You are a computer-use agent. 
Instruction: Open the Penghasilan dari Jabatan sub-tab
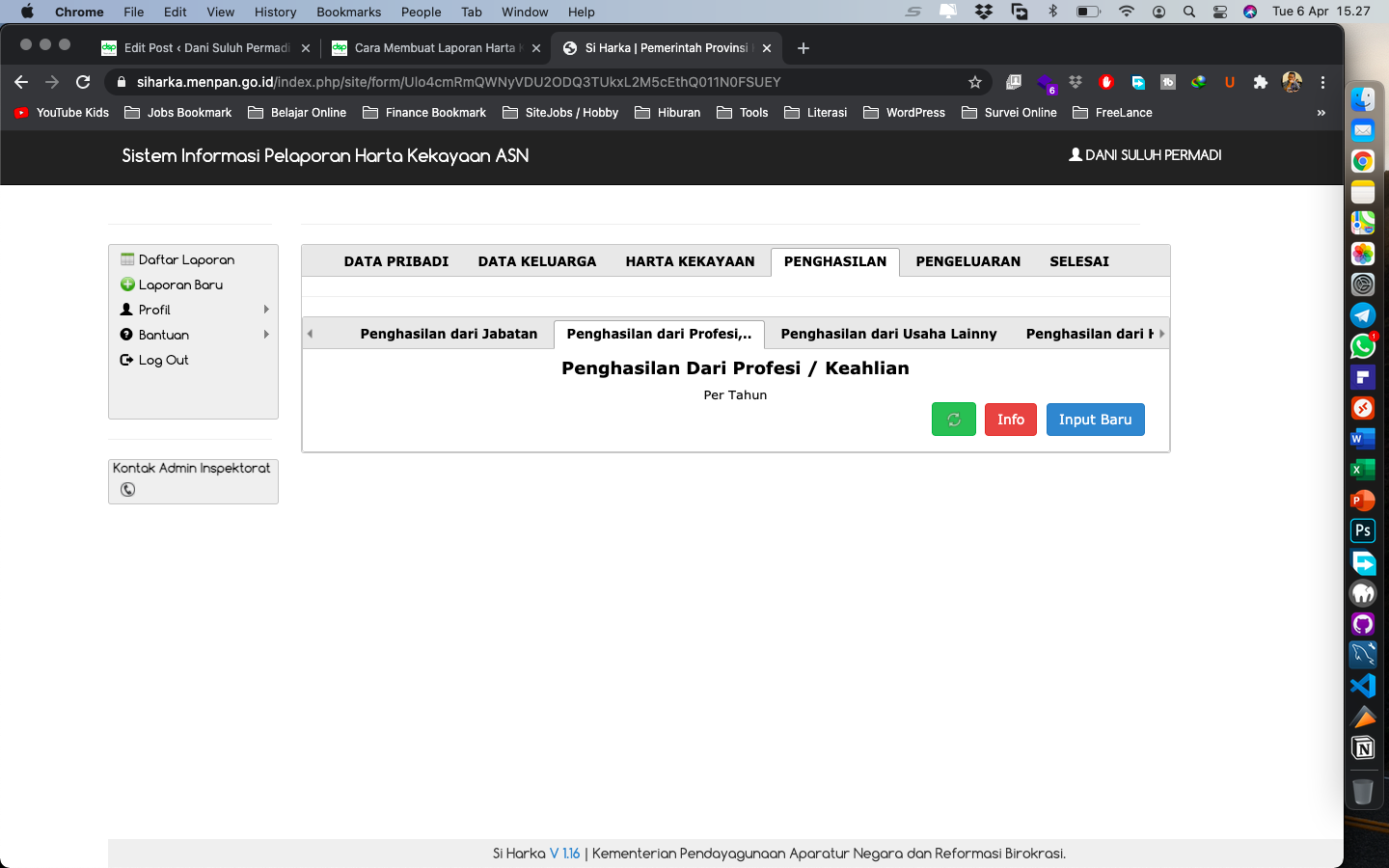click(449, 334)
